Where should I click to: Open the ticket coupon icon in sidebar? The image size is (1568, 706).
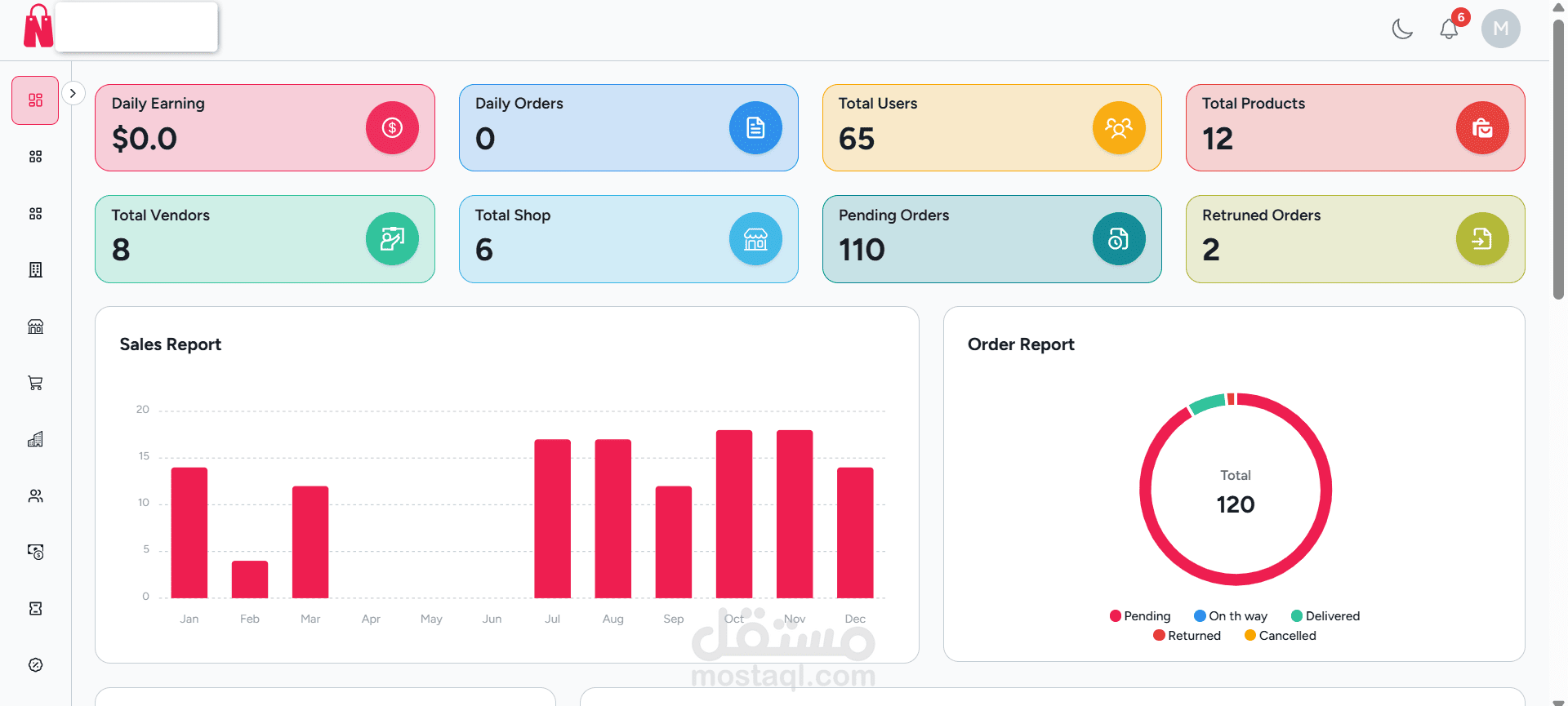35,608
